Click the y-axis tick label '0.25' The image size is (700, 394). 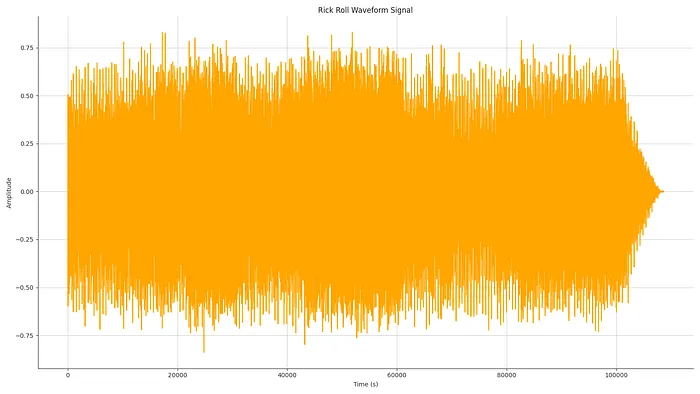tap(27, 144)
